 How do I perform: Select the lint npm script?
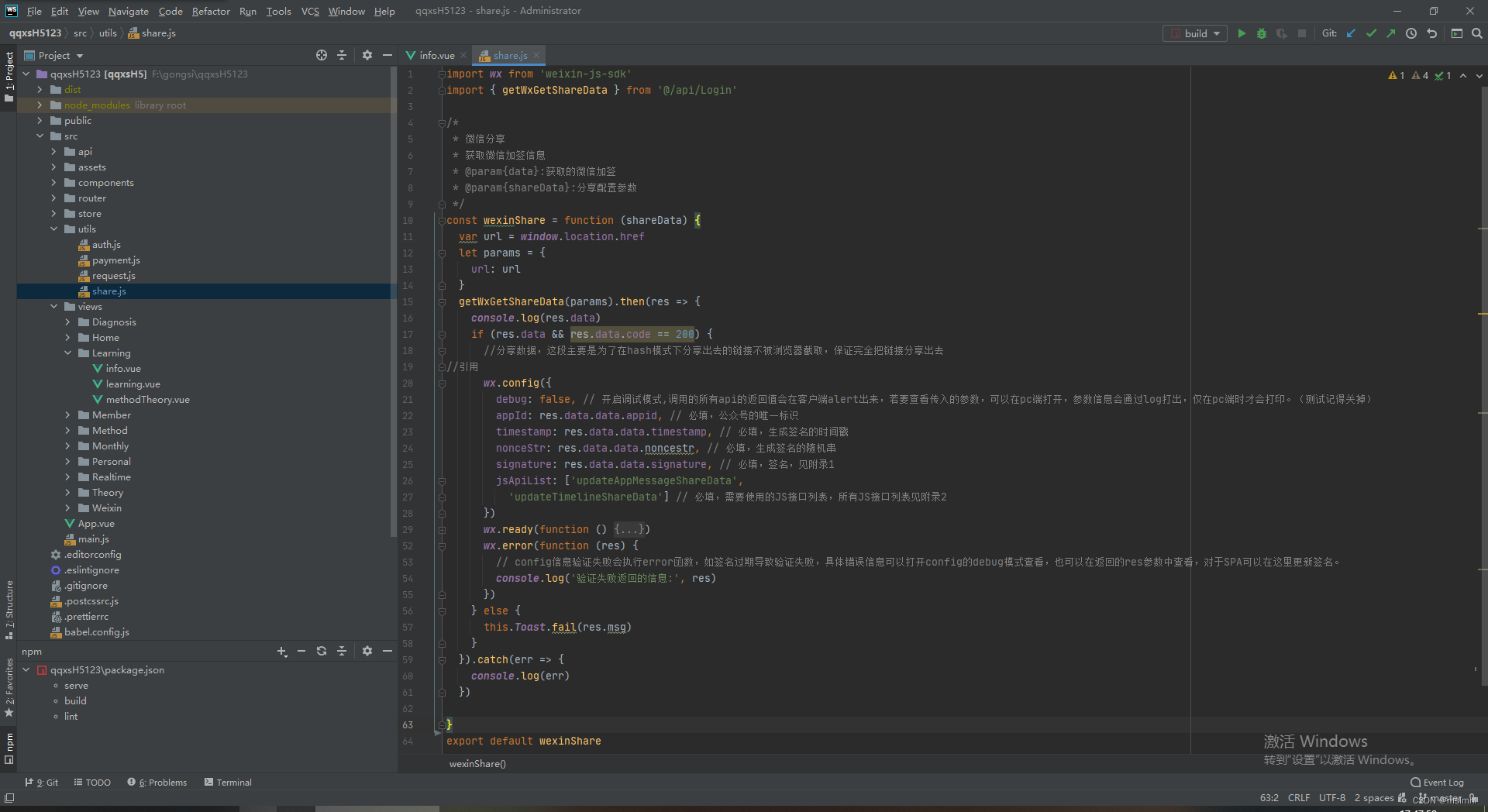pyautogui.click(x=71, y=716)
